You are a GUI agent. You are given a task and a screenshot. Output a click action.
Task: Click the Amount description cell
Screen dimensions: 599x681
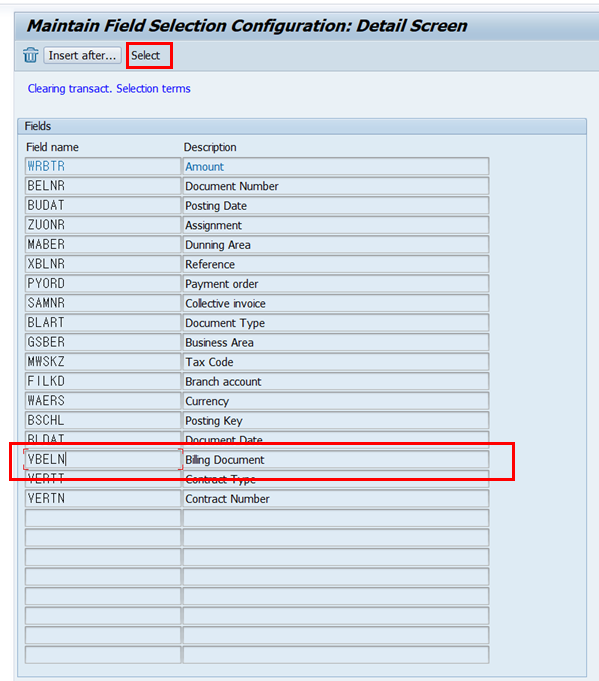click(336, 166)
